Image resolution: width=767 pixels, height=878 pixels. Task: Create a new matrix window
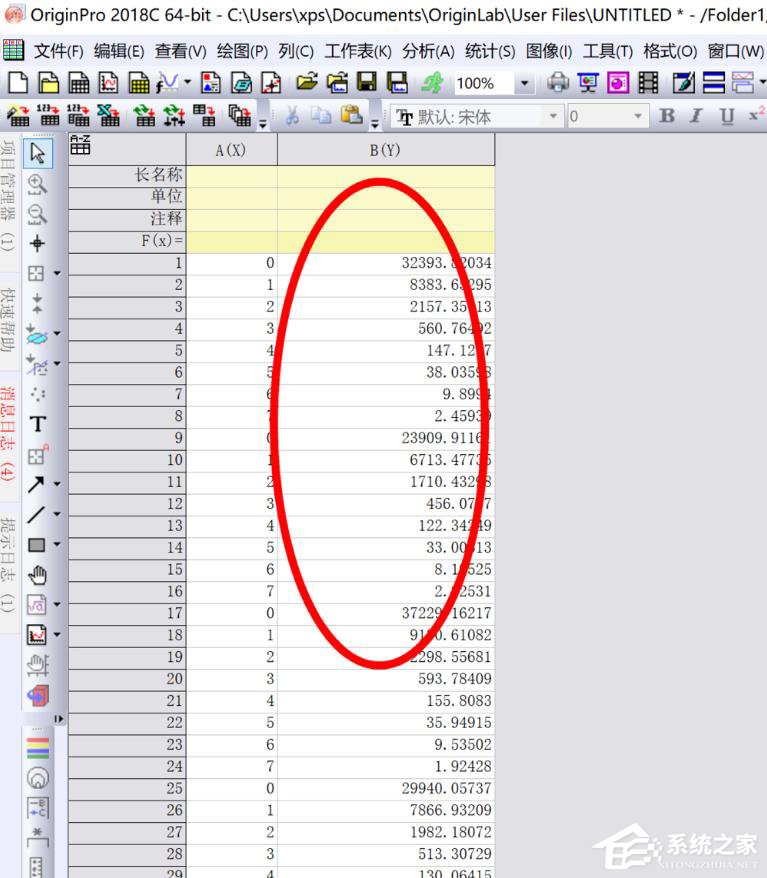[x=139, y=83]
